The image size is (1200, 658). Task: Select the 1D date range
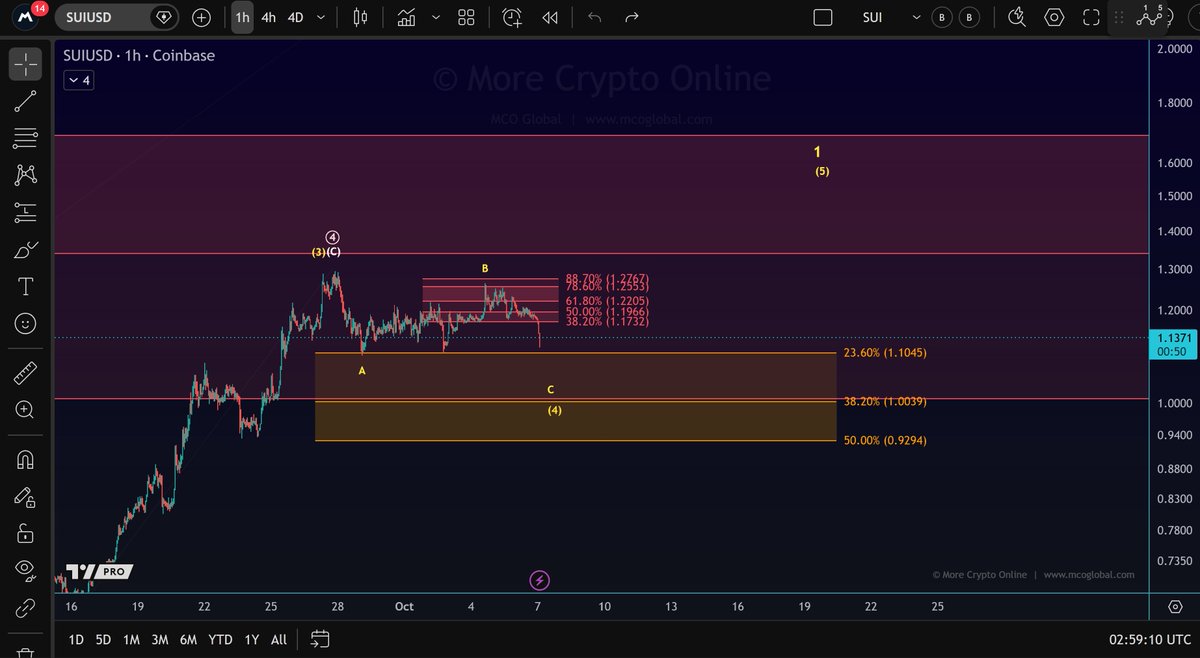pos(76,639)
